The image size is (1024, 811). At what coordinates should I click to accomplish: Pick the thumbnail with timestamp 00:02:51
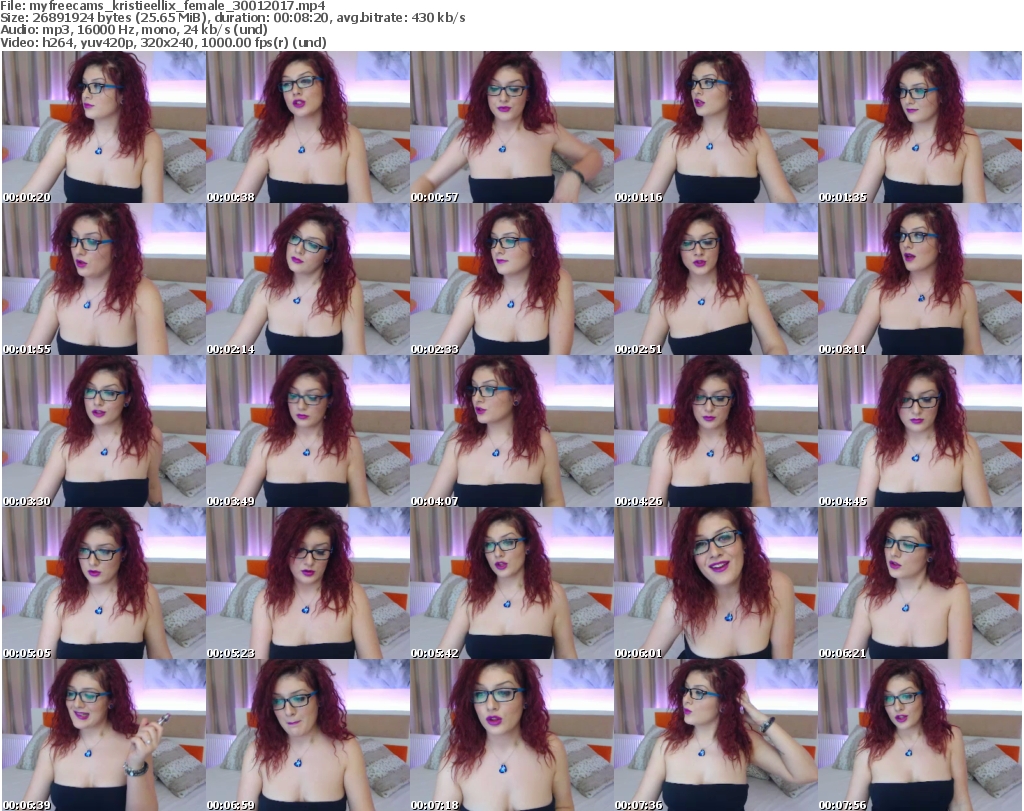point(716,279)
